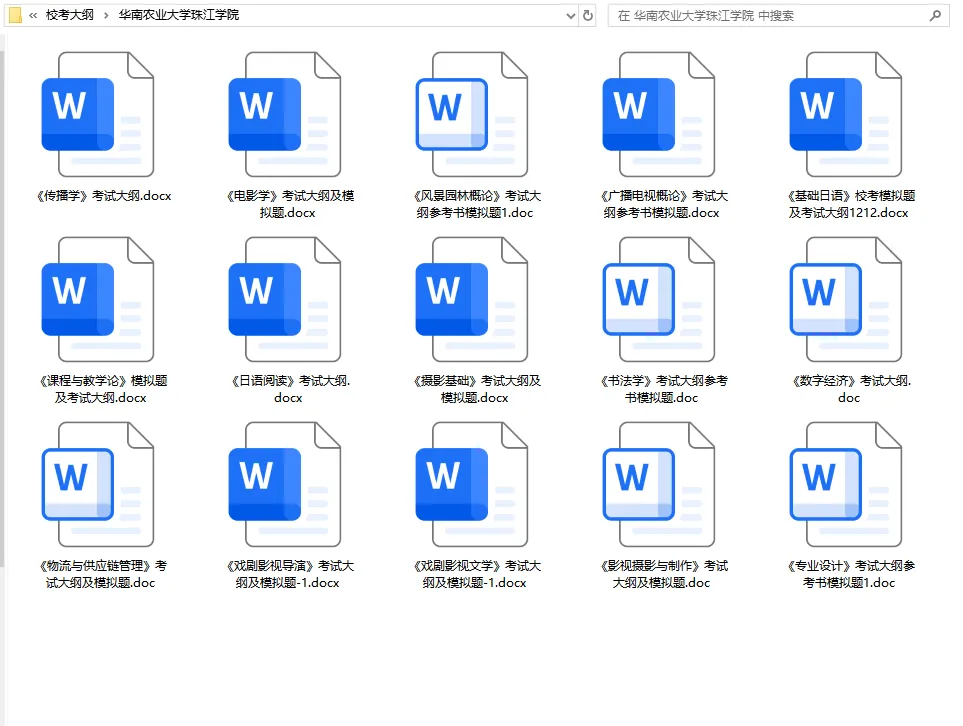Click name 《基础日语》校考模拟题及考试大纲1212.docx
The width and height of the screenshot is (963, 726).
click(850, 204)
